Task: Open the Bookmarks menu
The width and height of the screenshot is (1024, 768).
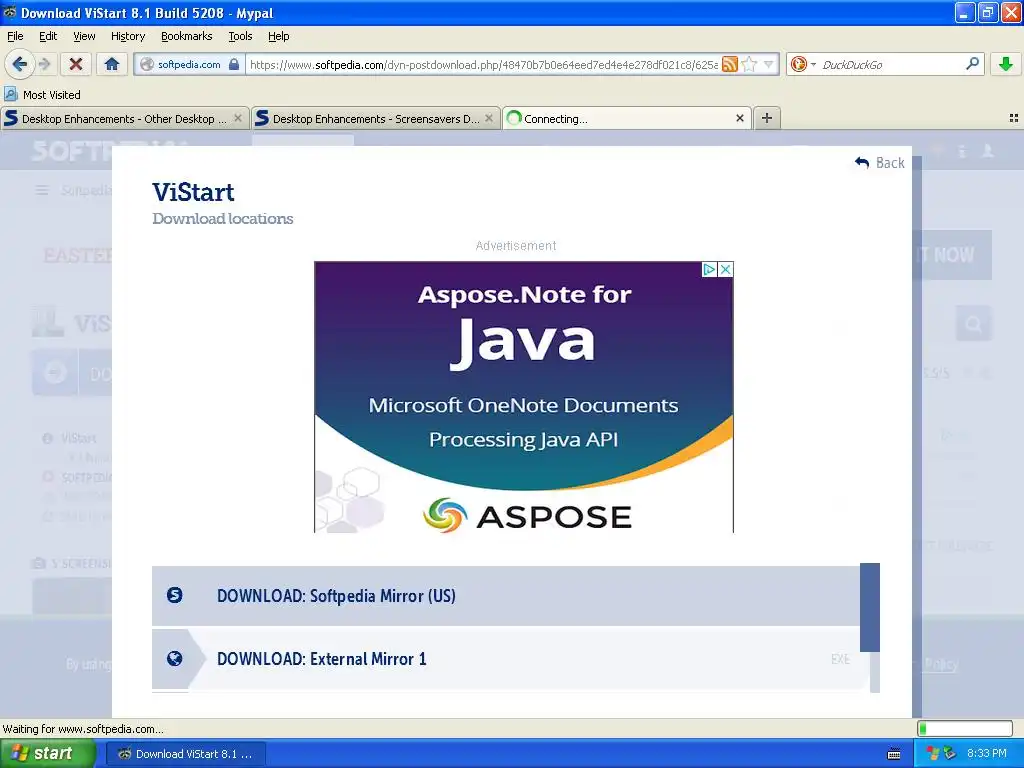Action: [186, 36]
